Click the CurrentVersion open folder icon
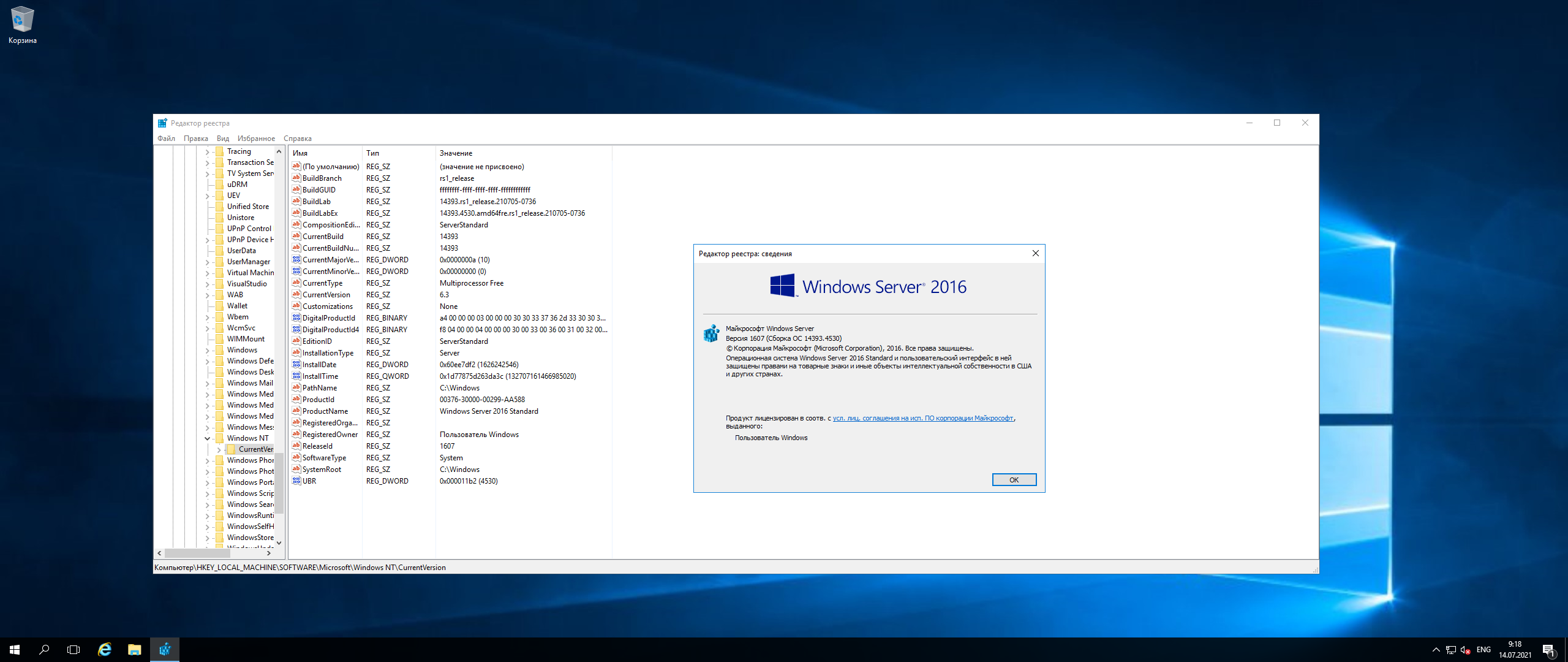The width and height of the screenshot is (1568, 662). click(x=231, y=449)
